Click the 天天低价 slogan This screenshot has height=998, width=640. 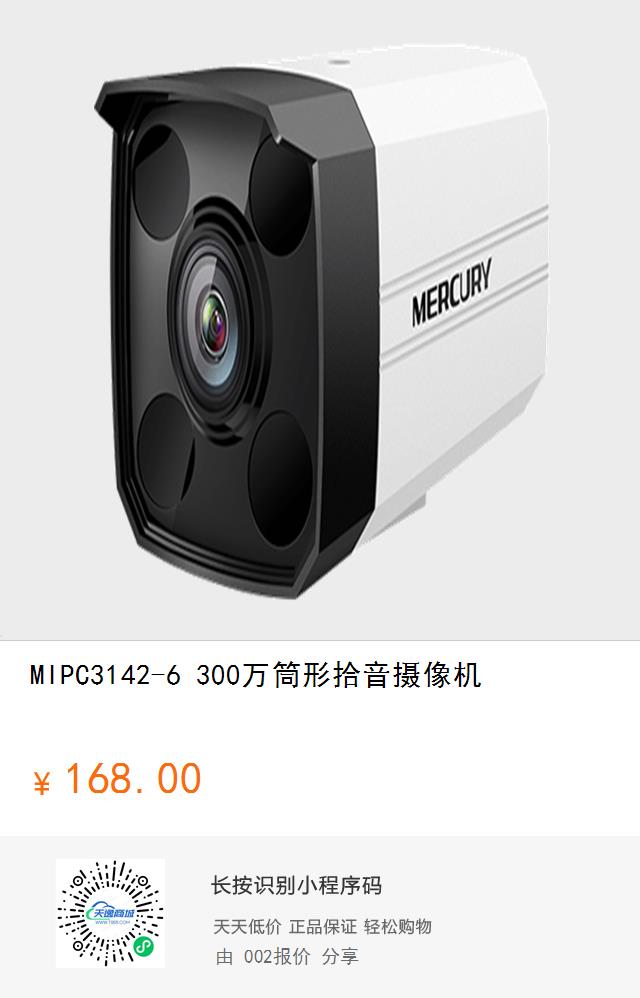click(x=247, y=926)
